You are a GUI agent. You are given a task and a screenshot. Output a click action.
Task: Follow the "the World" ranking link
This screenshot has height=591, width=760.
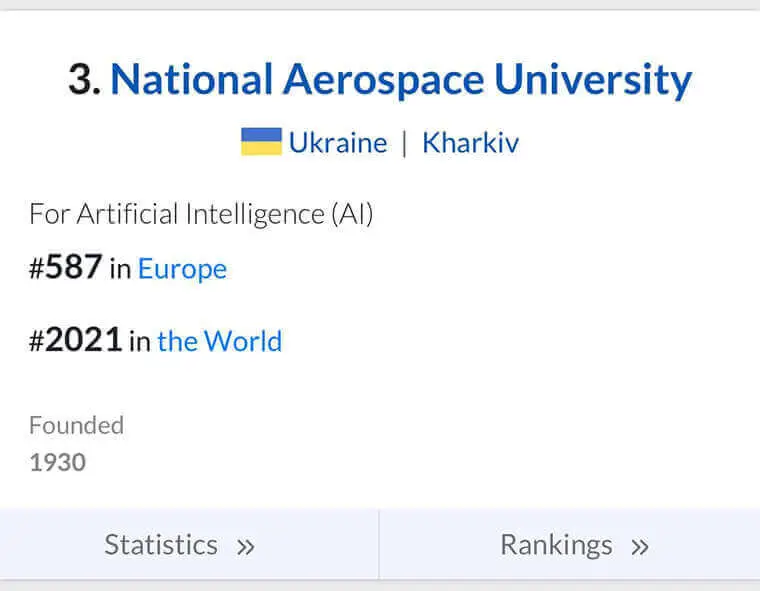coord(219,342)
